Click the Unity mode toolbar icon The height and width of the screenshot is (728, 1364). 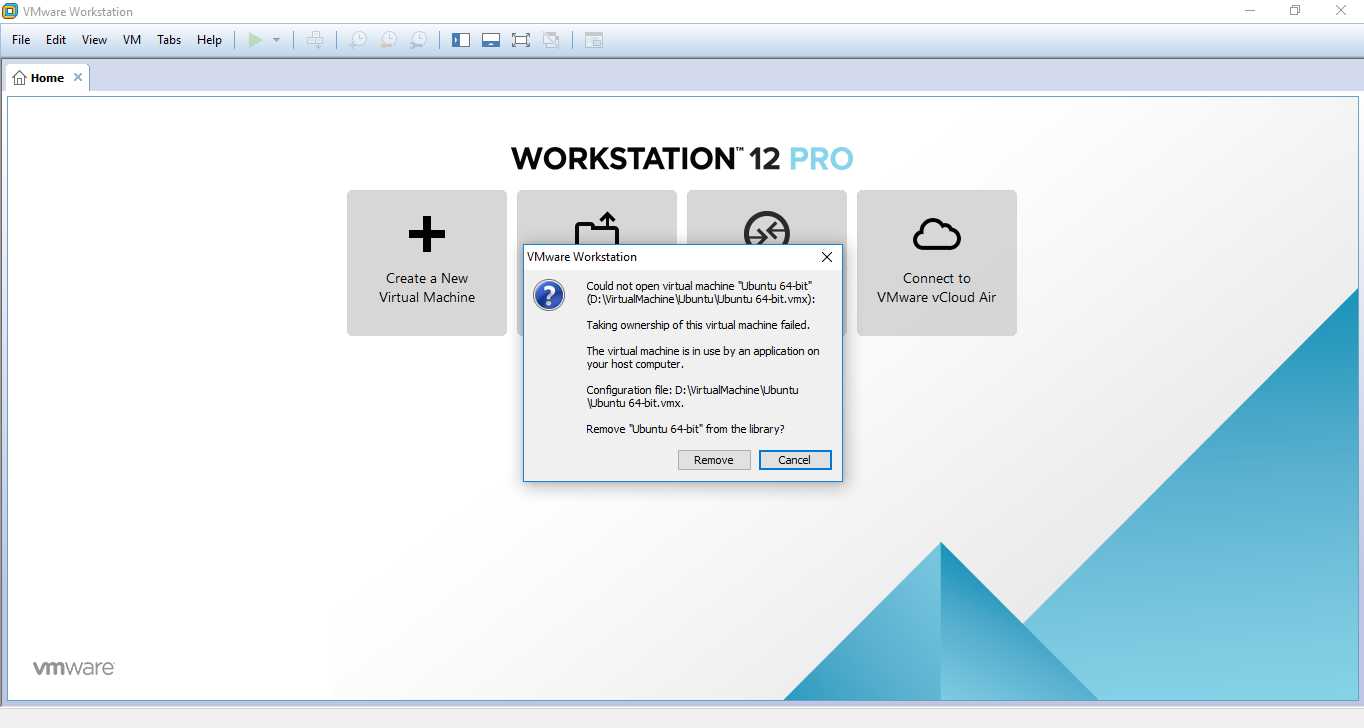tap(551, 40)
